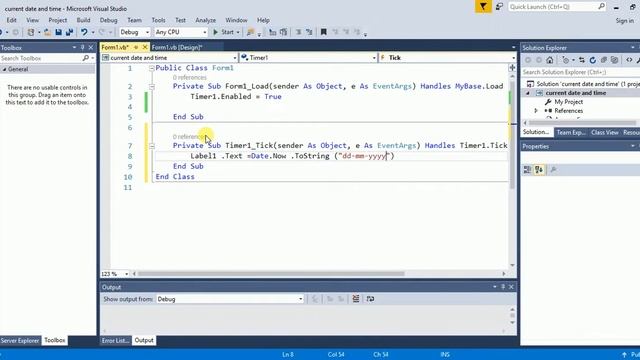Viewport: 640px width, 360px height.
Task: Toggle Word Wrap icon in Output panel
Action: pyautogui.click(x=370, y=299)
